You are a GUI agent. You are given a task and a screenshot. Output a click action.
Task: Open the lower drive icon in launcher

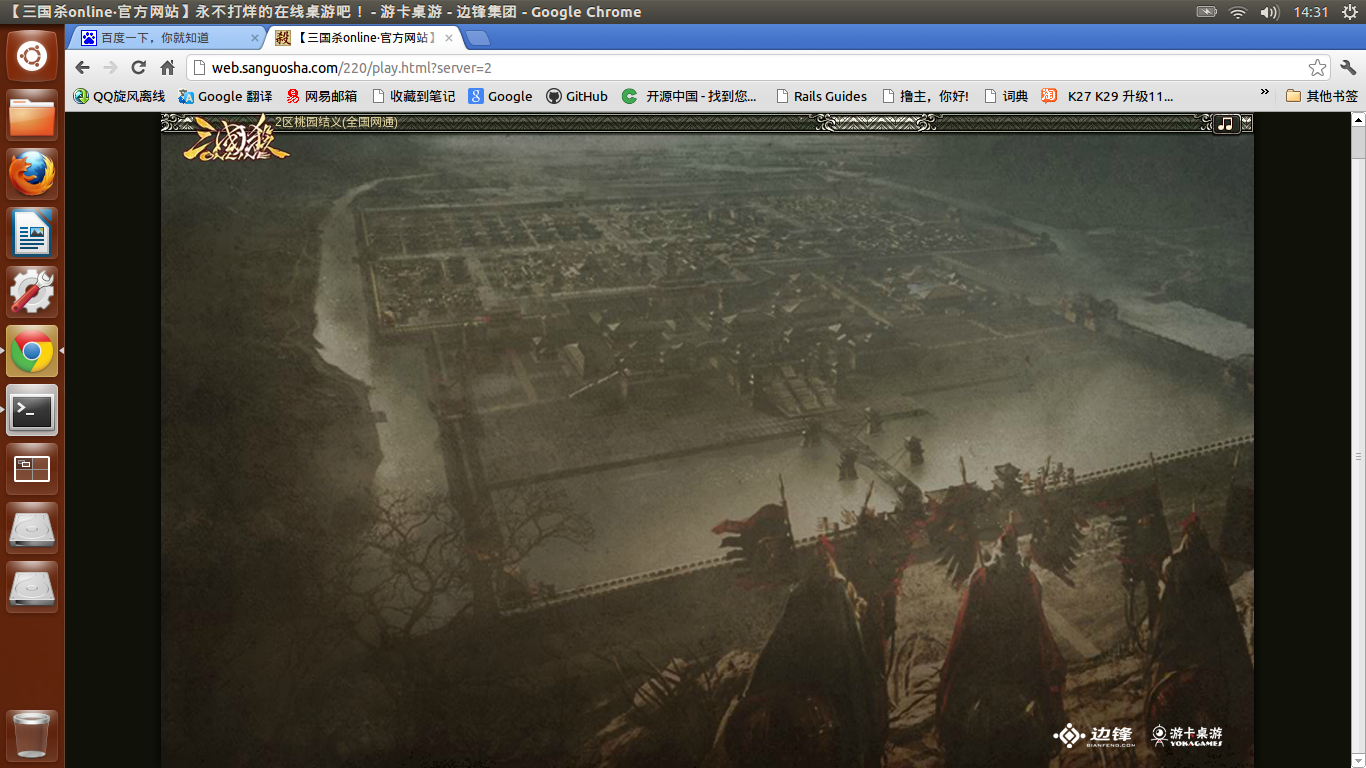click(32, 587)
